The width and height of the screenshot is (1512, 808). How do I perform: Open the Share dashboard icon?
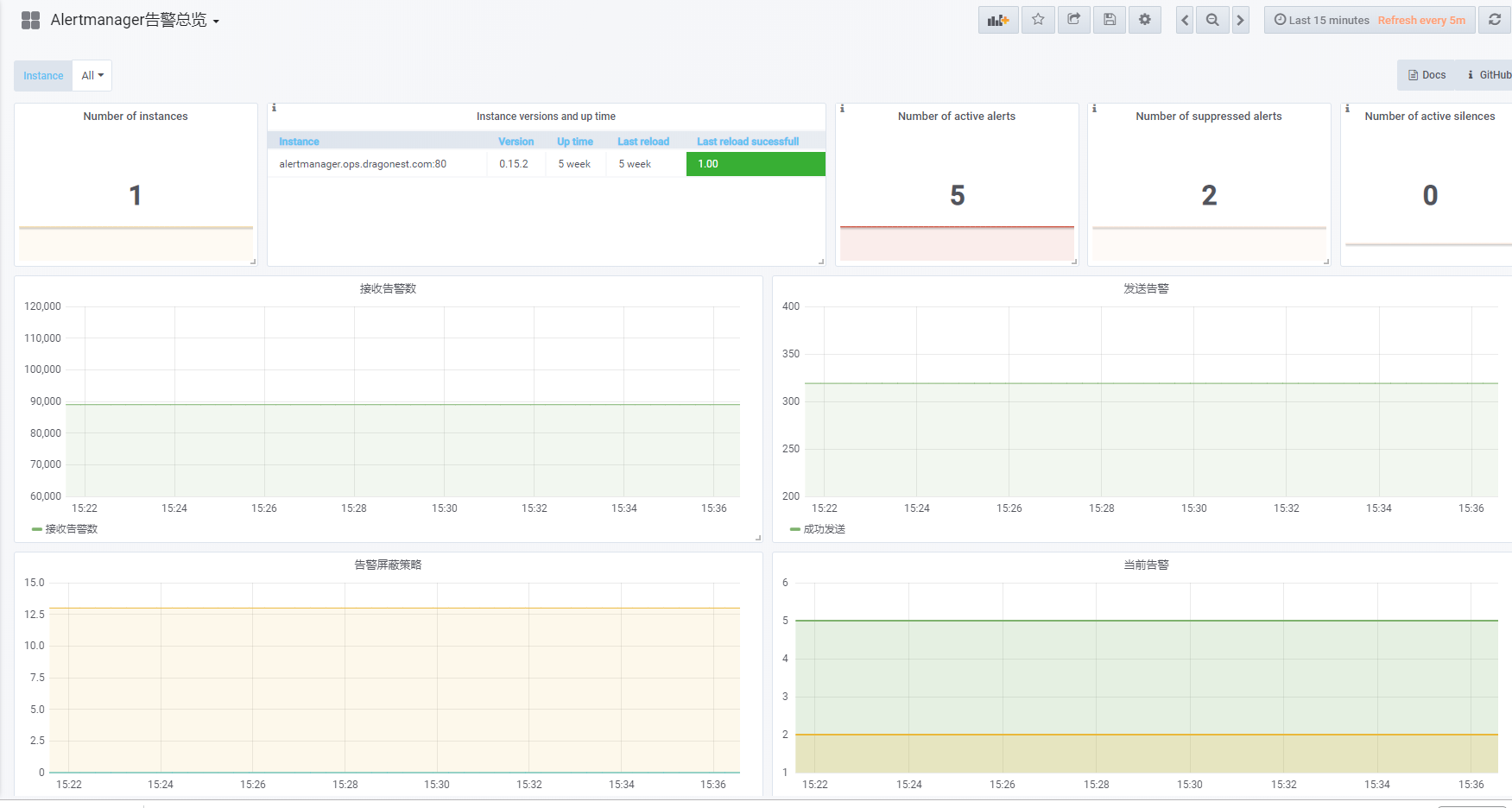(x=1073, y=20)
